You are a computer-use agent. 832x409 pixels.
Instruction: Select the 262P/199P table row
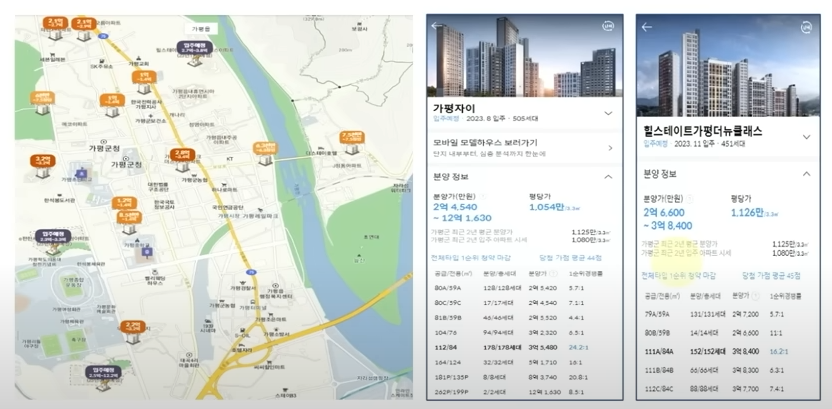[x=524, y=392]
